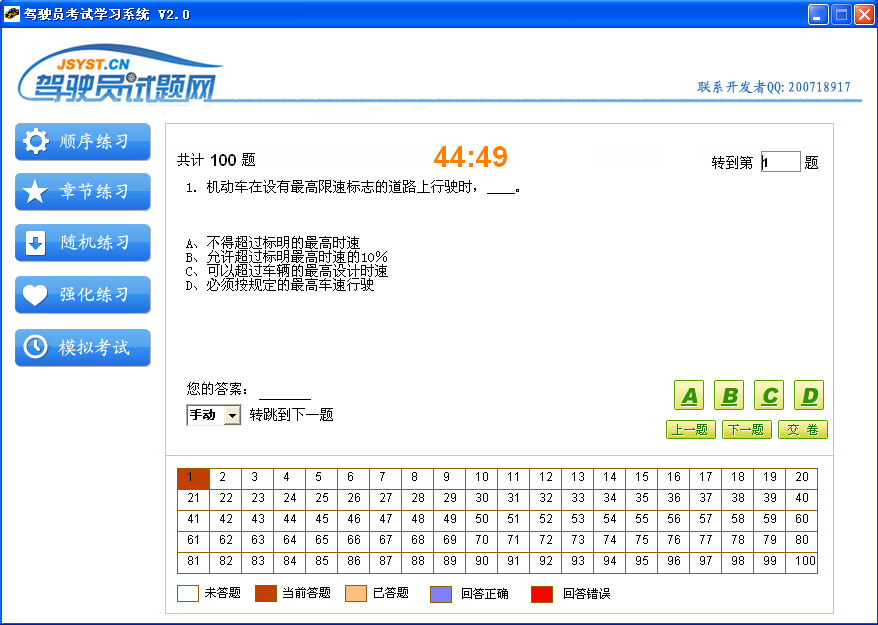Jump to question 100 in grid
This screenshot has height=625, width=878.
coord(802,563)
